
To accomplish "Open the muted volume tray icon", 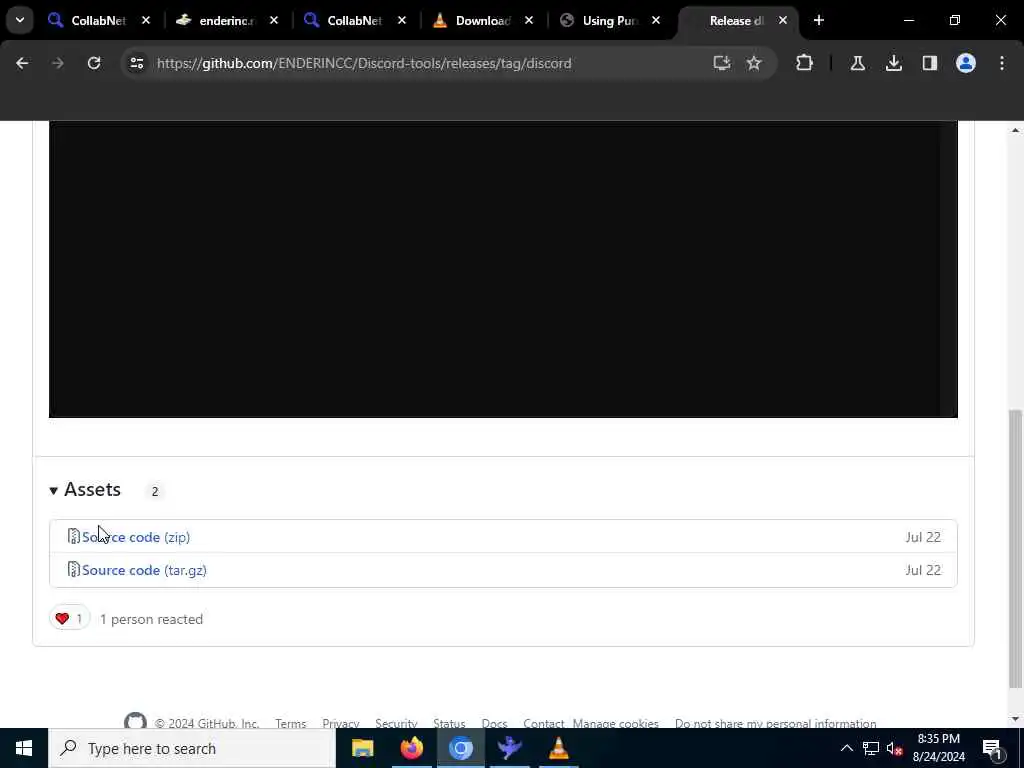I will 894,748.
